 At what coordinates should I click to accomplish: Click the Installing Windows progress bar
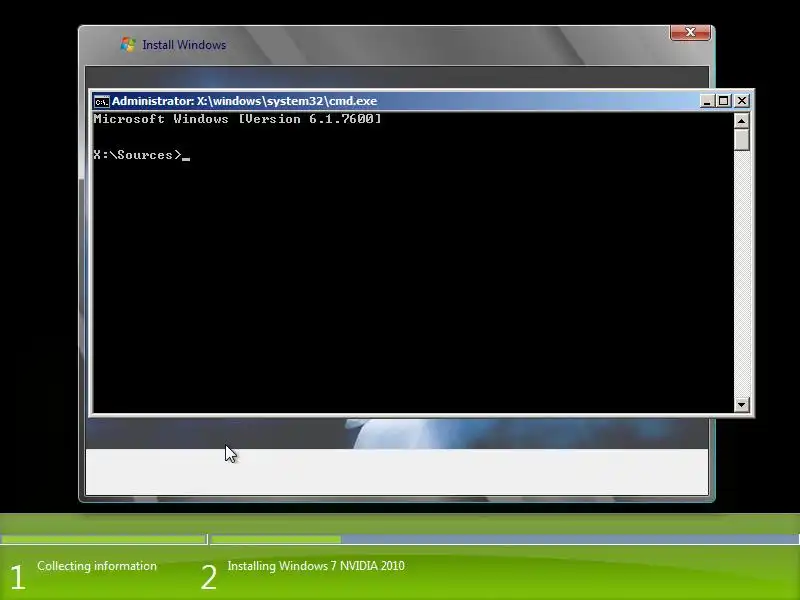click(505, 539)
